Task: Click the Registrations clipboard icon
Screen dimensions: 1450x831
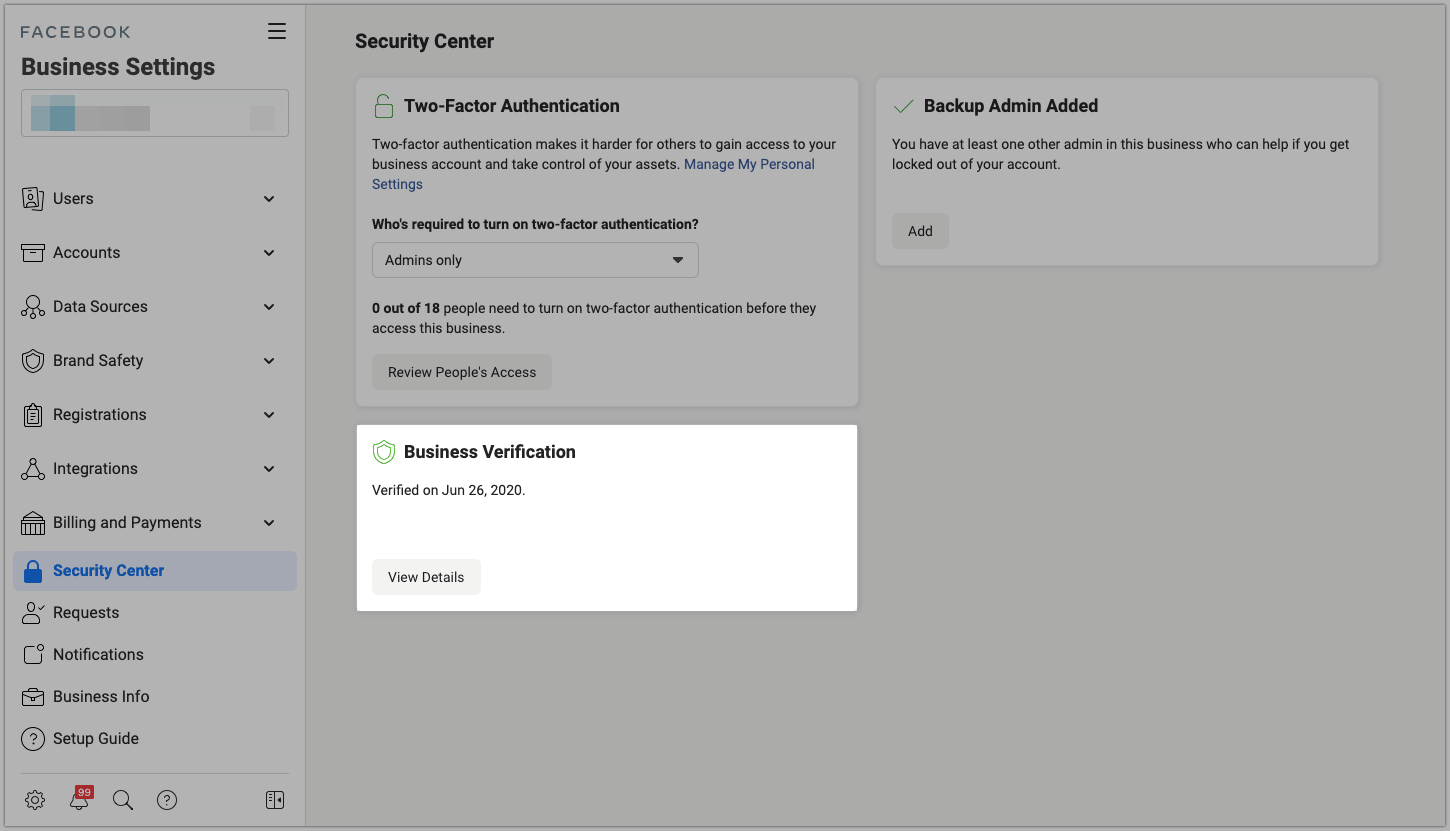Action: [33, 414]
